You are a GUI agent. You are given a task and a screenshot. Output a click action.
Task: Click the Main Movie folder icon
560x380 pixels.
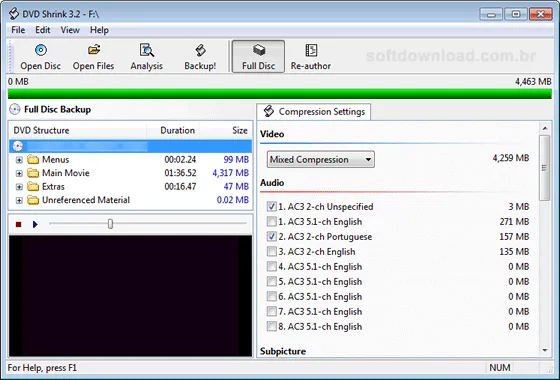[33, 173]
